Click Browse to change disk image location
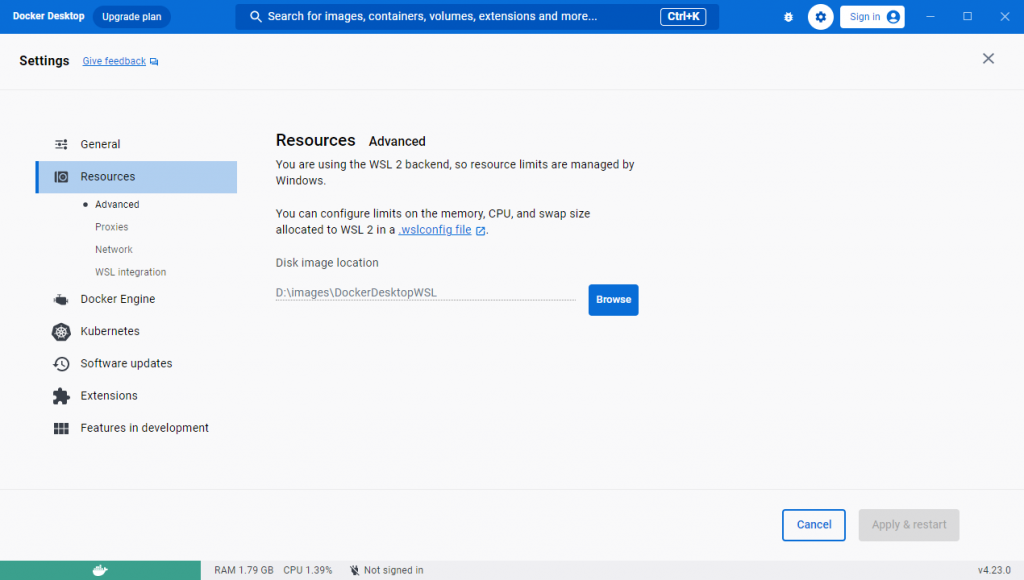Screen dimensions: 1024x580 point(613,299)
